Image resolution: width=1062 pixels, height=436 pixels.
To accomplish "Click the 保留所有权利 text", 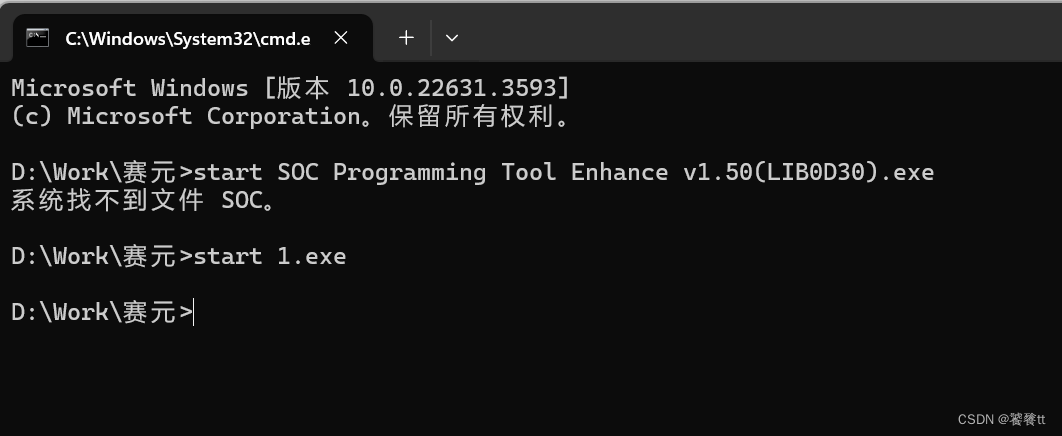I will [x=479, y=116].
